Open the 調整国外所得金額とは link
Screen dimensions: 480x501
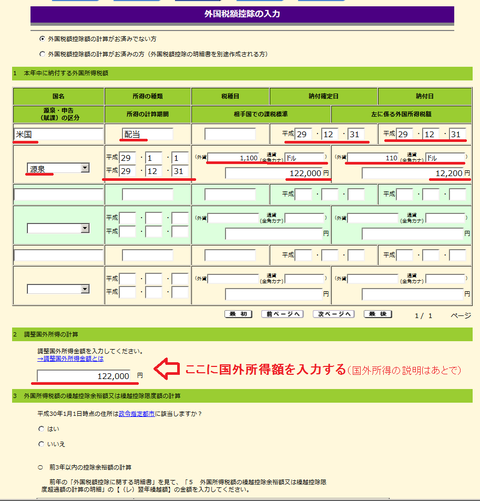70,359
